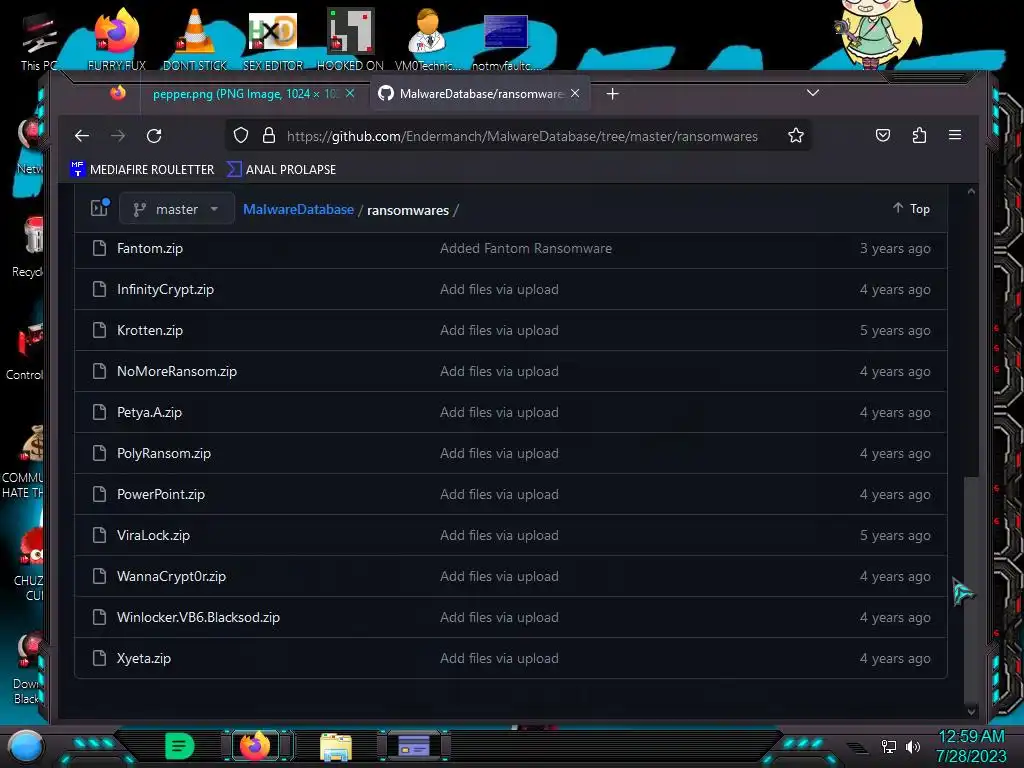1024x768 pixels.
Task: Open a new tab with plus button
Action: 612,94
